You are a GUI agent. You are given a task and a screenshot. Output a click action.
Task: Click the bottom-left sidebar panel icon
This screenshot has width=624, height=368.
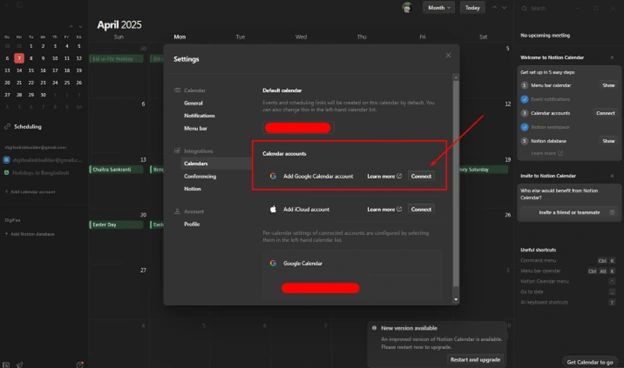[x=6, y=365]
